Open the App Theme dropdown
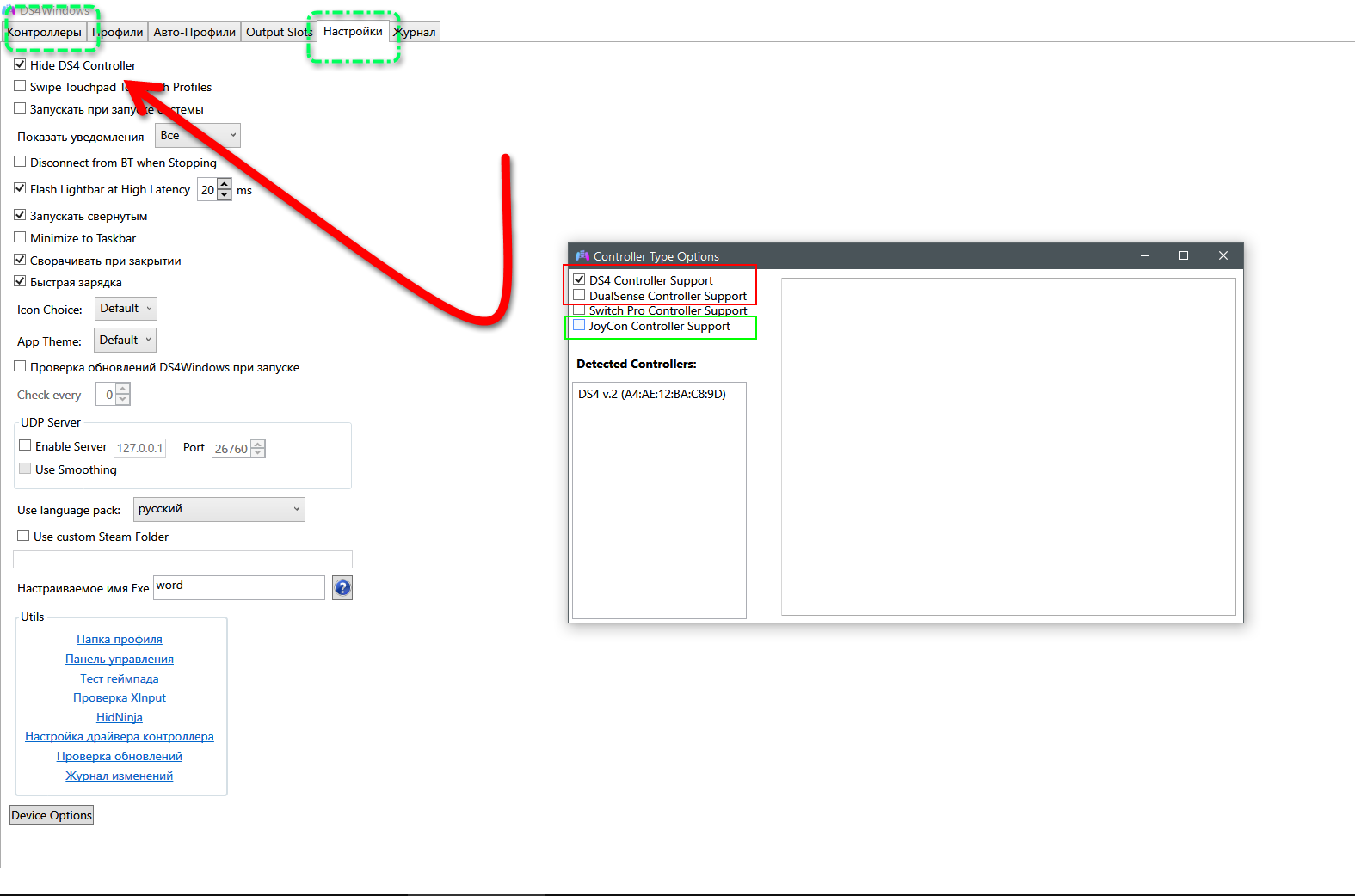1355x896 pixels. pyautogui.click(x=125, y=341)
